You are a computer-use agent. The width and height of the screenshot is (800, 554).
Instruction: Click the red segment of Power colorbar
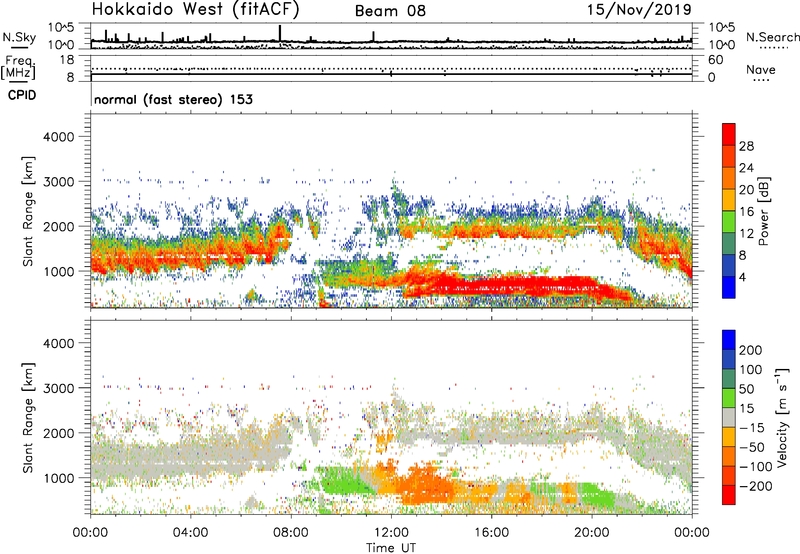click(x=729, y=134)
